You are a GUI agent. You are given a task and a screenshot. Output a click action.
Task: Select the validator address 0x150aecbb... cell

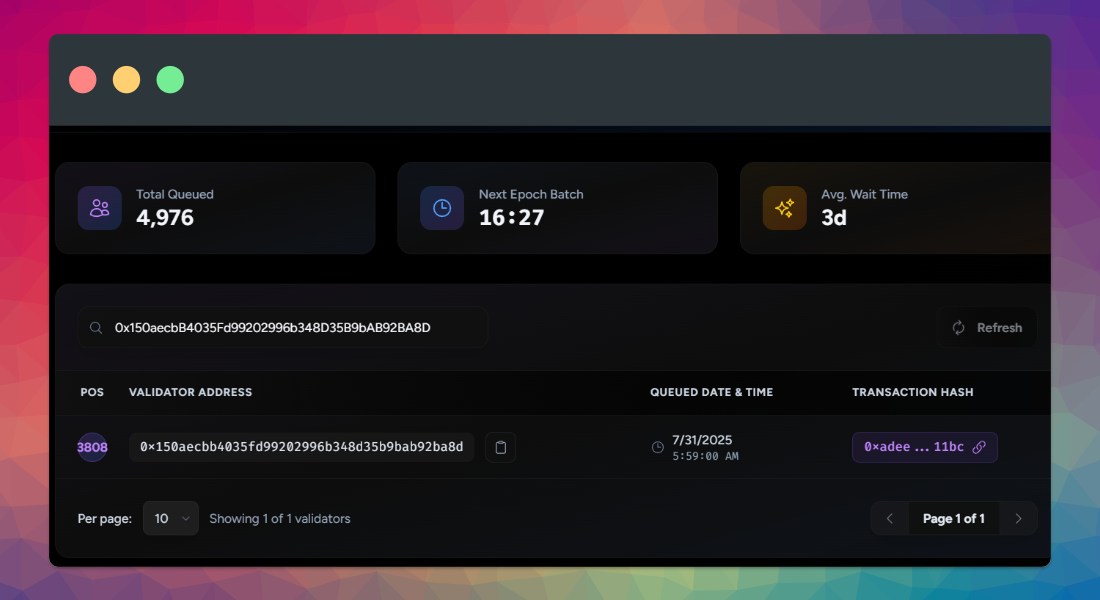click(x=302, y=447)
